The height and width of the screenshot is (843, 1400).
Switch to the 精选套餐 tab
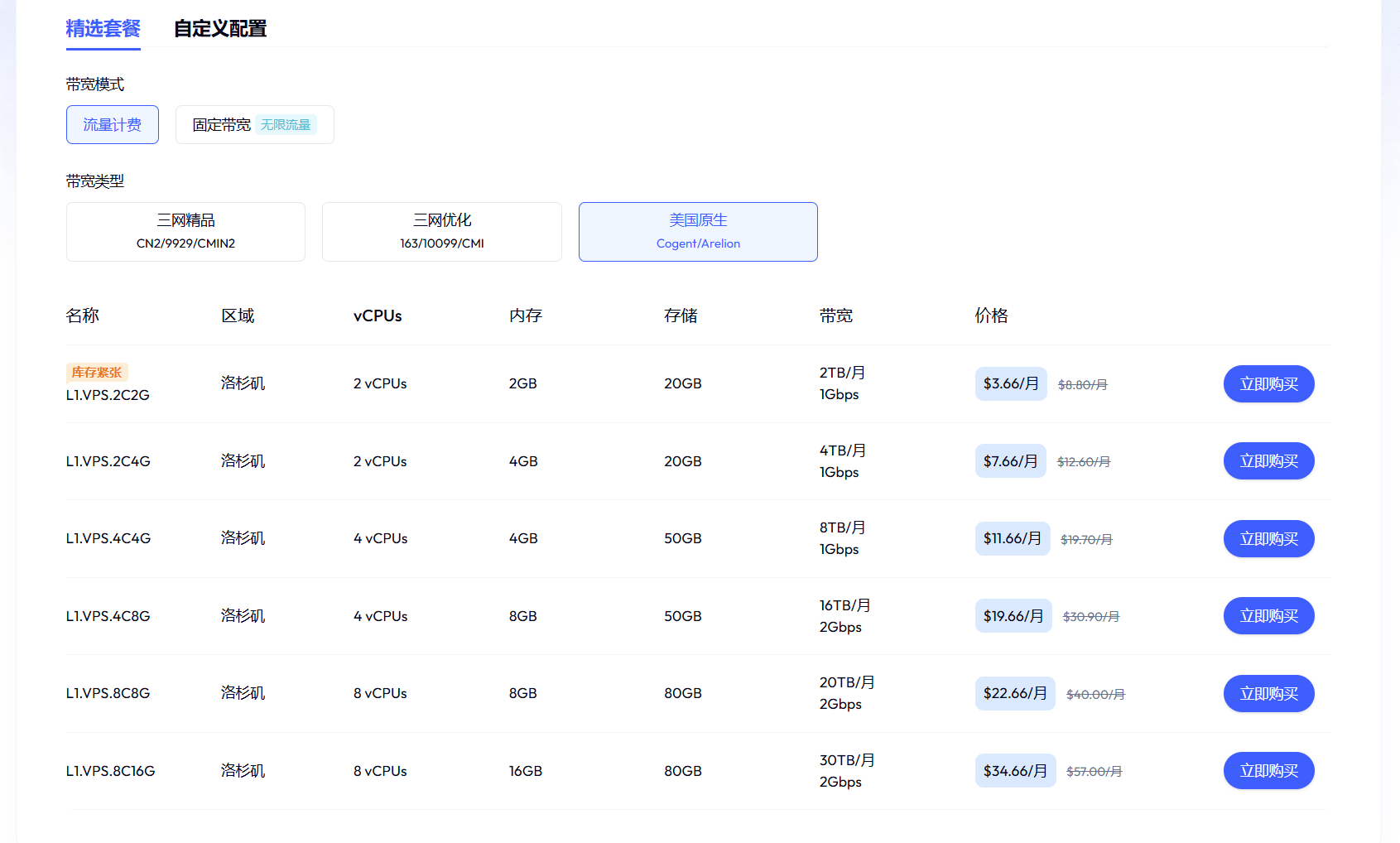tap(103, 29)
